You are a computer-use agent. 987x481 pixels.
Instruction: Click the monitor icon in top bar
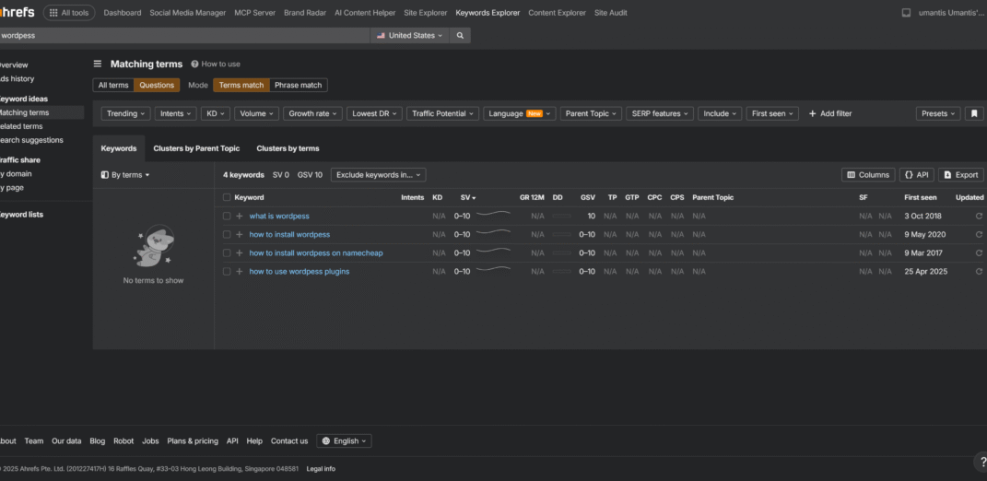pos(906,13)
